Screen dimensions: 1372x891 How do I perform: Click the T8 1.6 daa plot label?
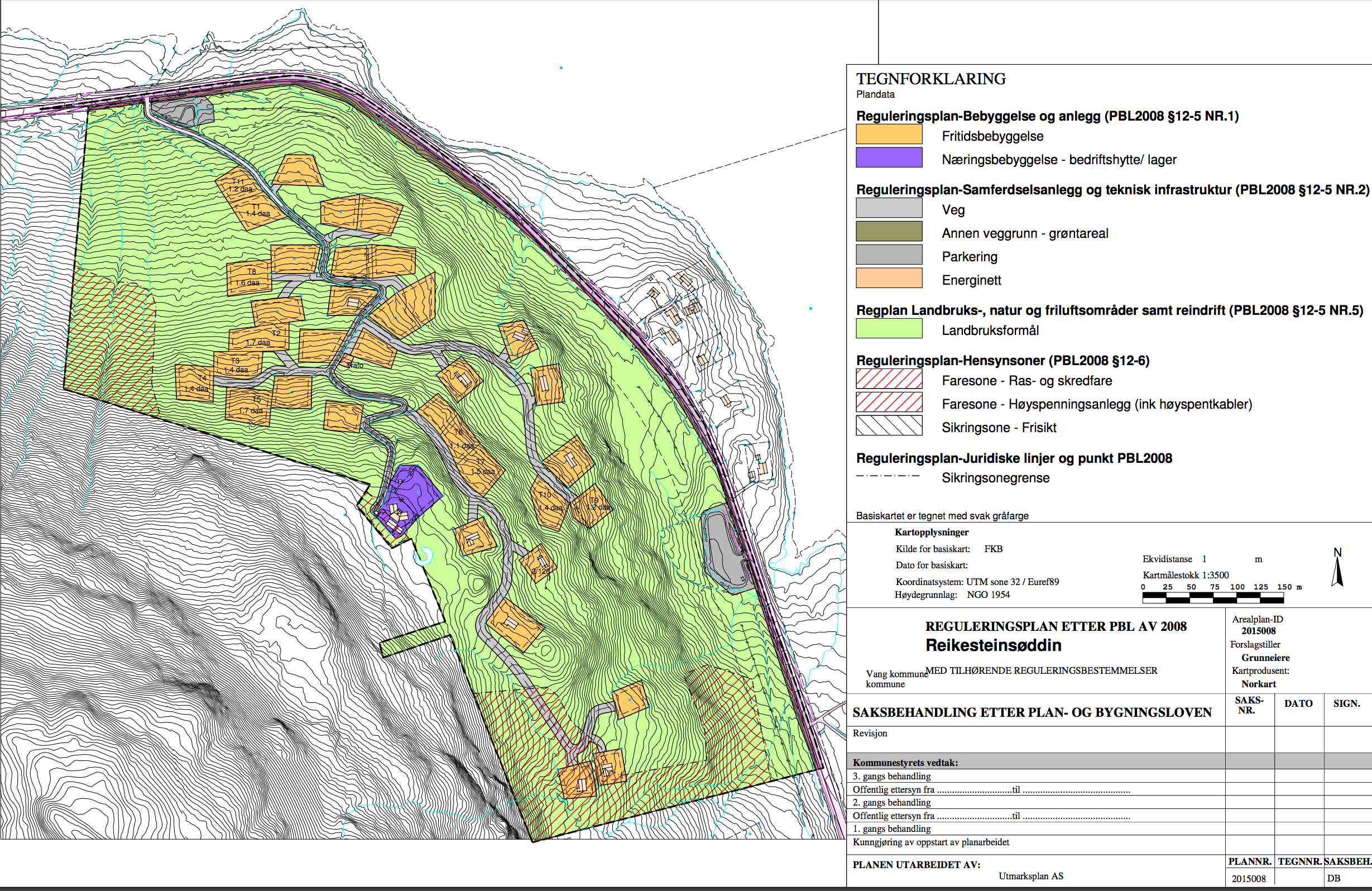(x=248, y=277)
